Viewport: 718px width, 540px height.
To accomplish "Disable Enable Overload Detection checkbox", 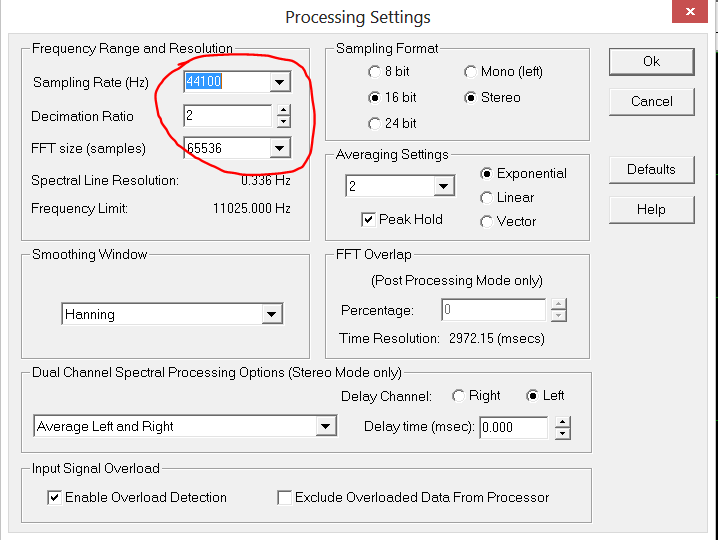I will pos(54,497).
